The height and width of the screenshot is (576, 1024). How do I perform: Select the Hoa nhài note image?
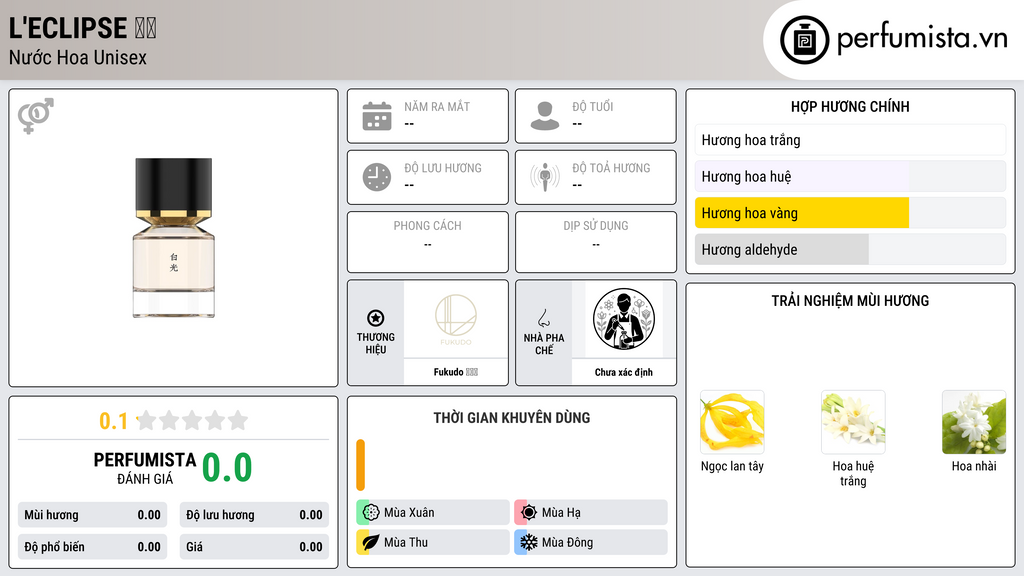tap(974, 422)
